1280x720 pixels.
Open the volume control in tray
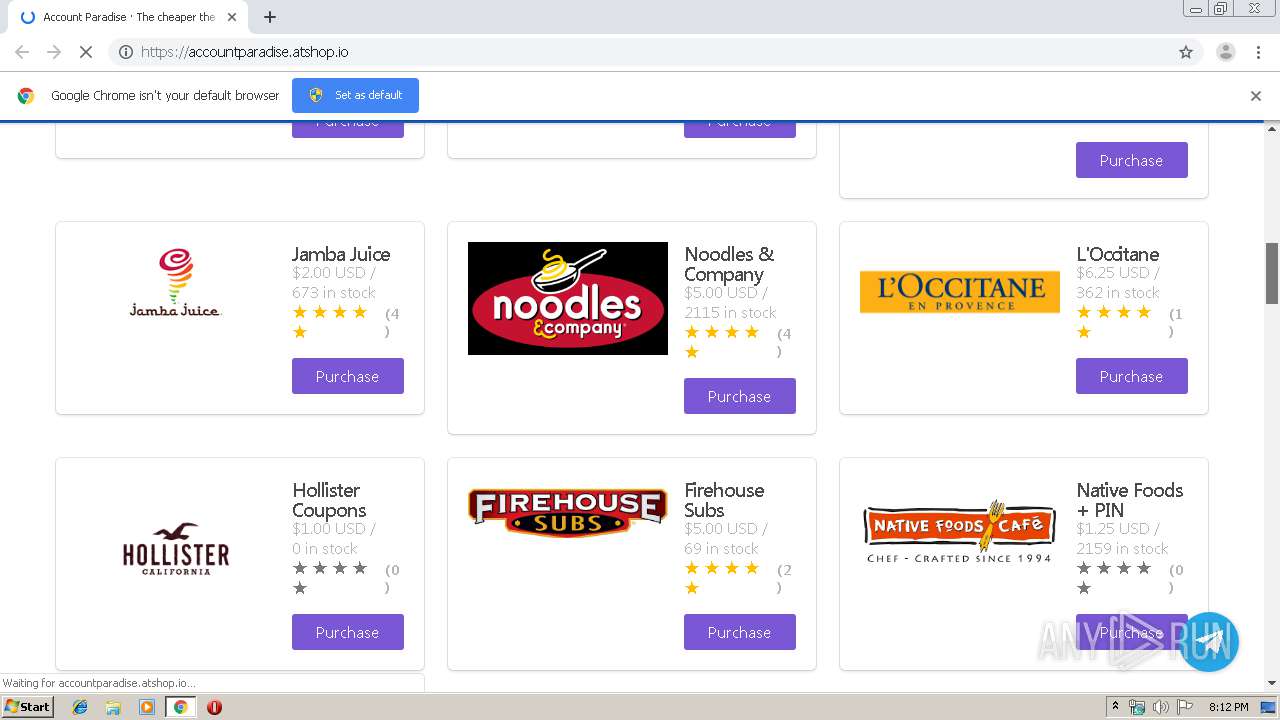point(1160,707)
